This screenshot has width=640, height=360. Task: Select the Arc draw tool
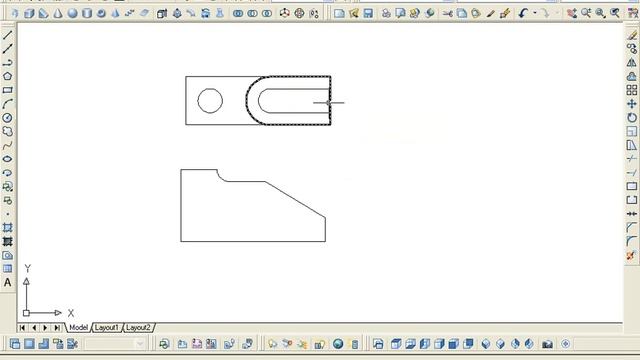click(x=7, y=104)
